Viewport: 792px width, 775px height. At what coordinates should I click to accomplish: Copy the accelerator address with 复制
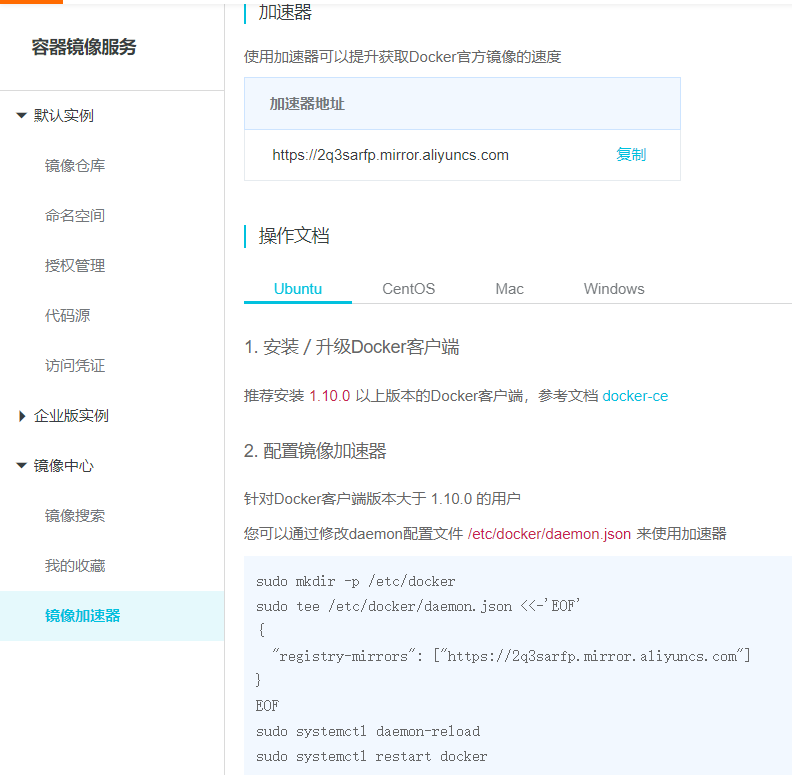coord(631,155)
